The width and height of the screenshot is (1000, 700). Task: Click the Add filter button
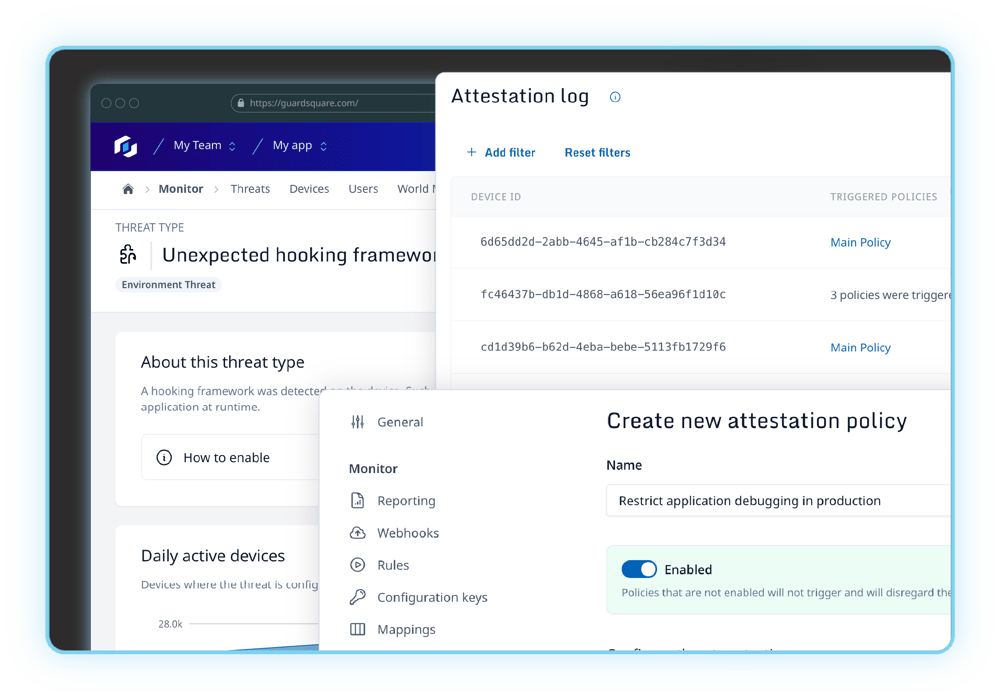(x=501, y=152)
